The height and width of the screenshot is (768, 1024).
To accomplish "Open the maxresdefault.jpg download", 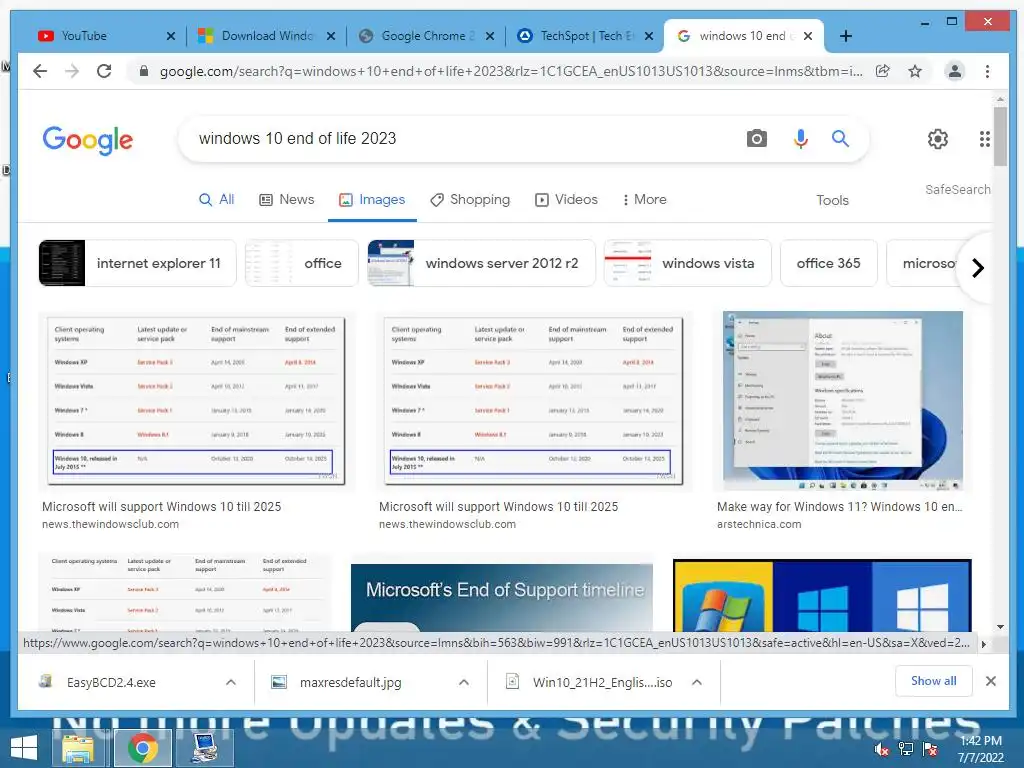I will tap(351, 682).
